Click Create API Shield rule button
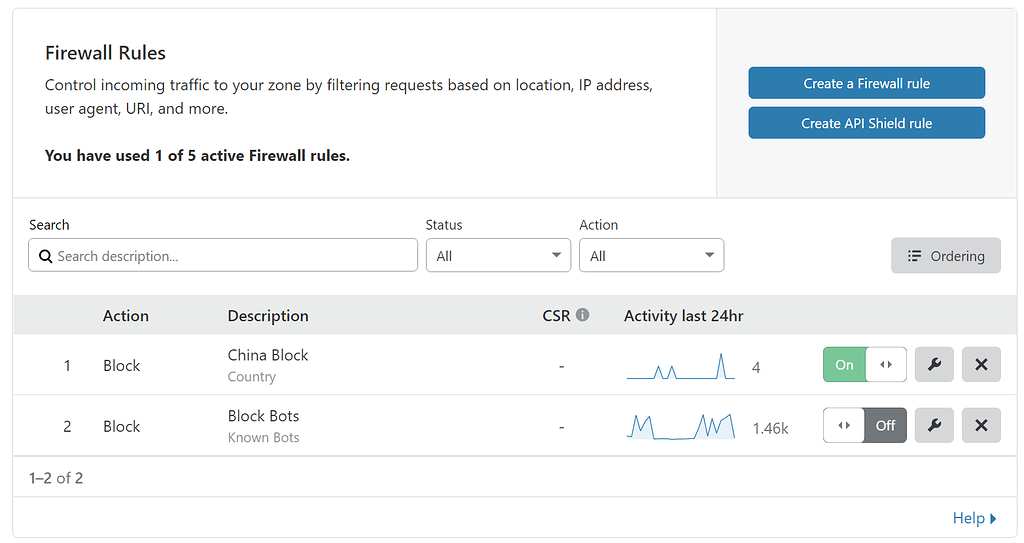 pos(866,123)
